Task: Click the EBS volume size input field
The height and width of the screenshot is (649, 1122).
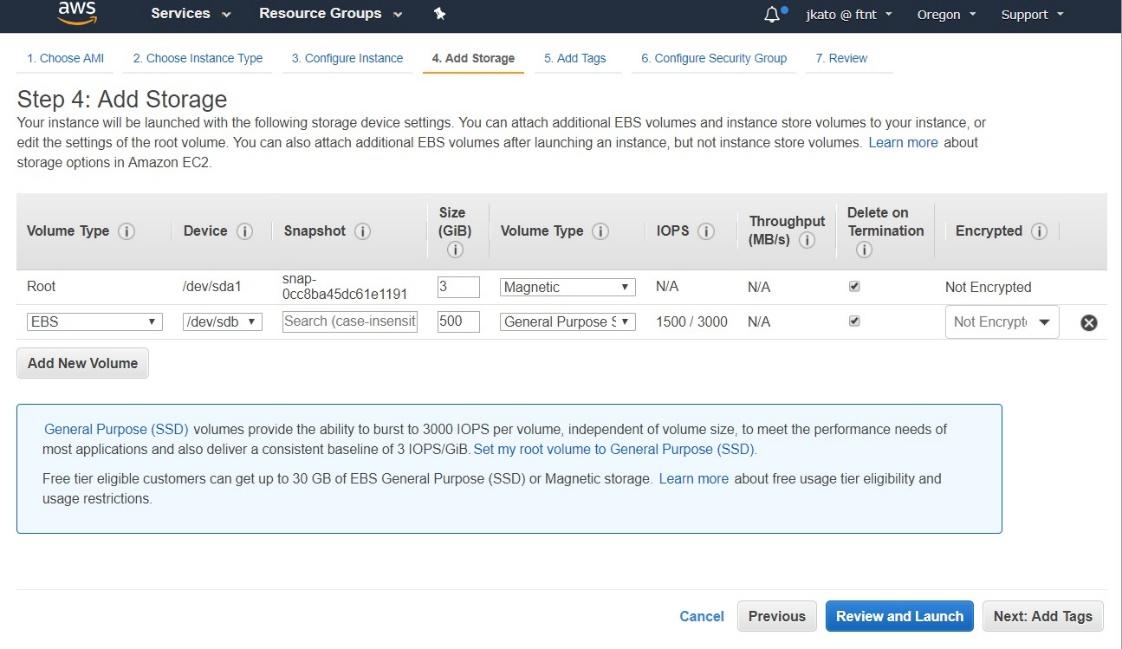Action: coord(457,321)
